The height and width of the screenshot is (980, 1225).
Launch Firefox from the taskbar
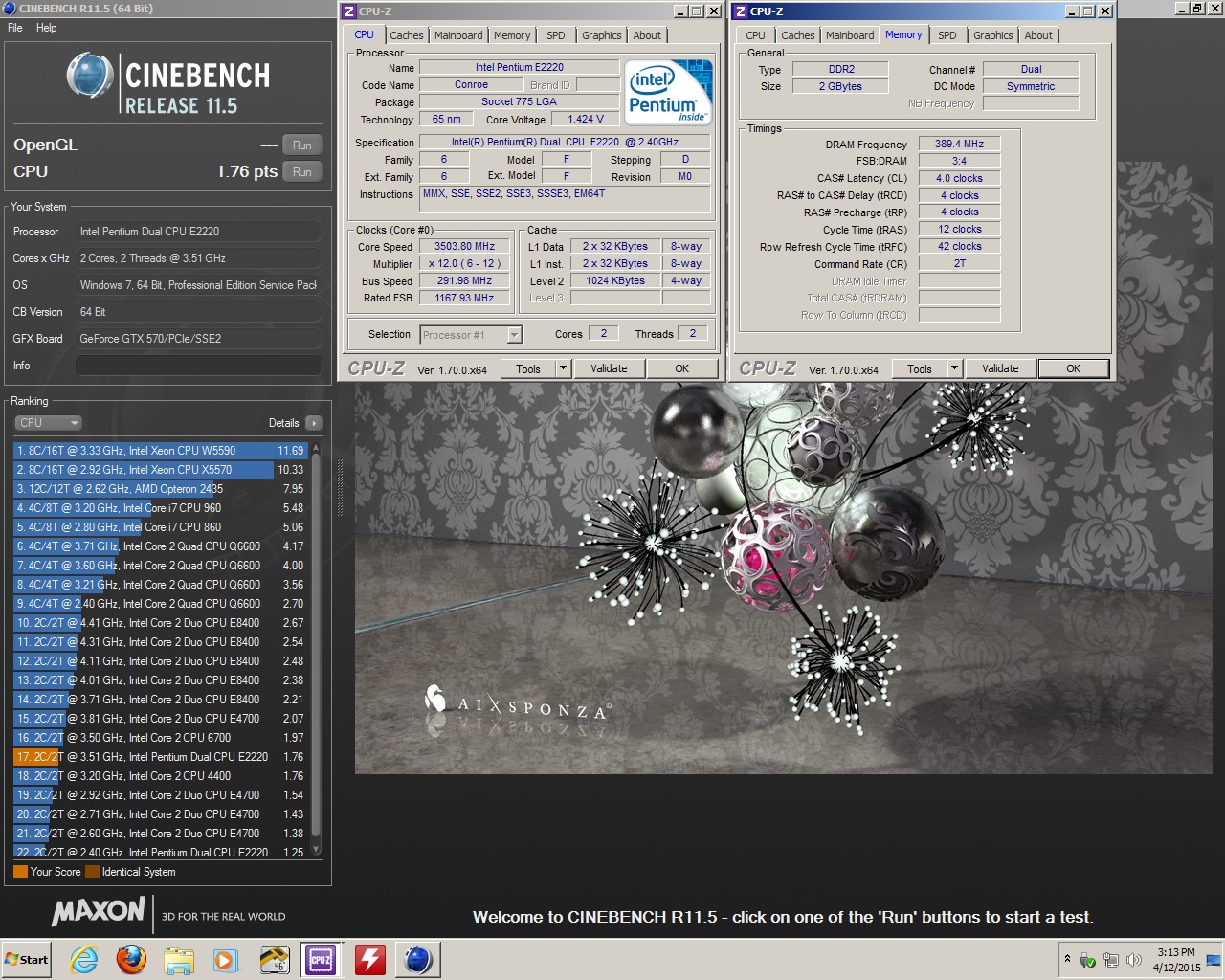[131, 959]
